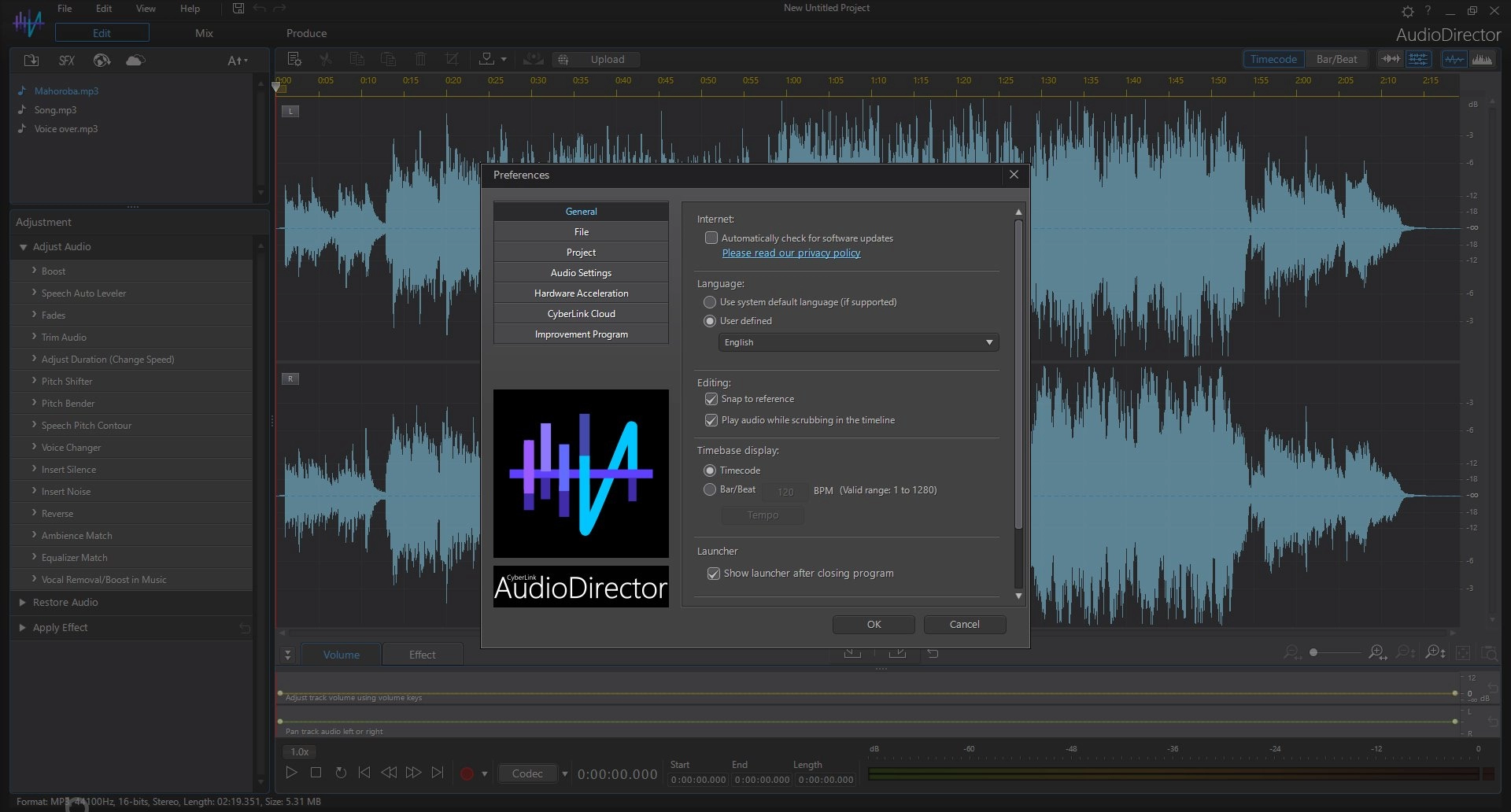This screenshot has width=1511, height=812.
Task: Open the privacy policy link
Action: pos(791,253)
